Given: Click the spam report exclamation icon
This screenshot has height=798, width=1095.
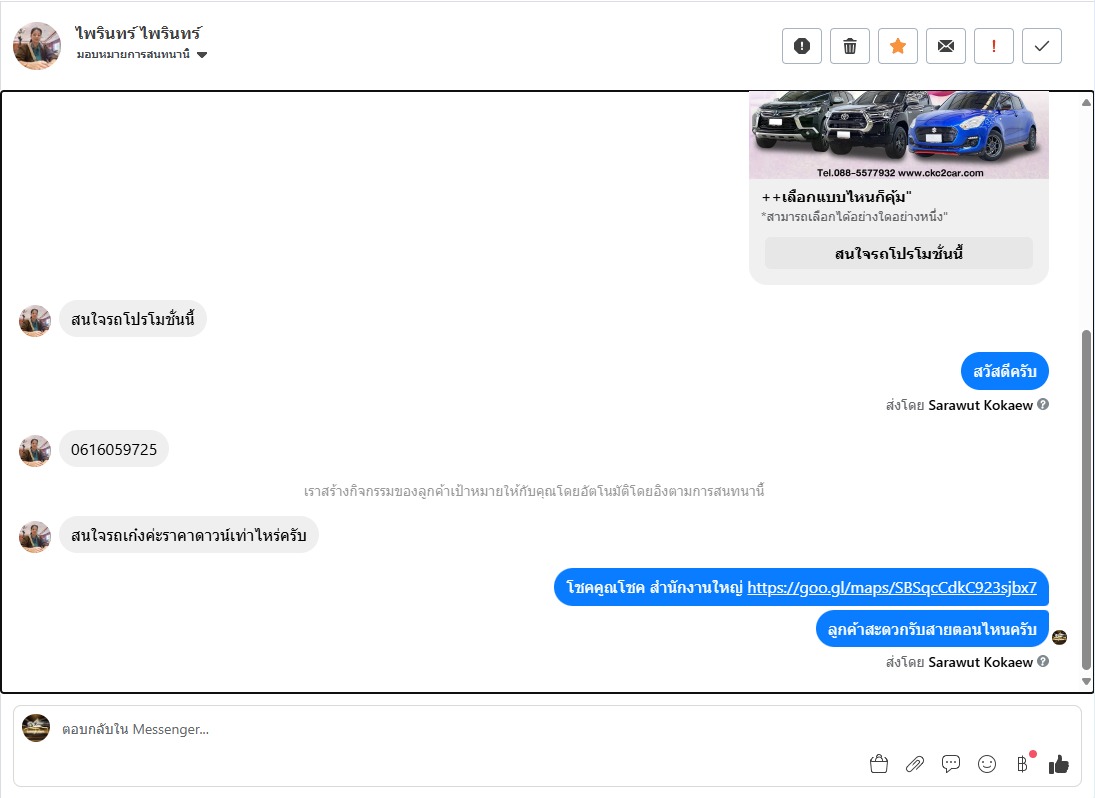Looking at the screenshot, I should pyautogui.click(x=802, y=46).
